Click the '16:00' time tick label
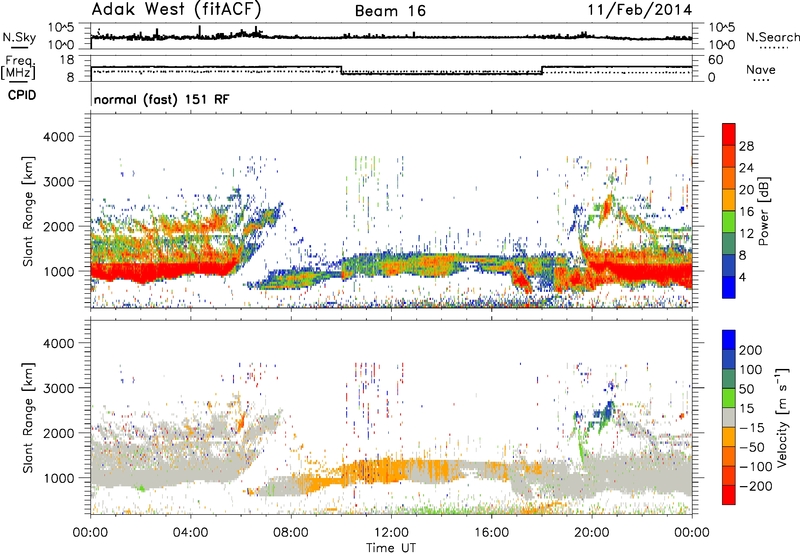 tap(491, 533)
